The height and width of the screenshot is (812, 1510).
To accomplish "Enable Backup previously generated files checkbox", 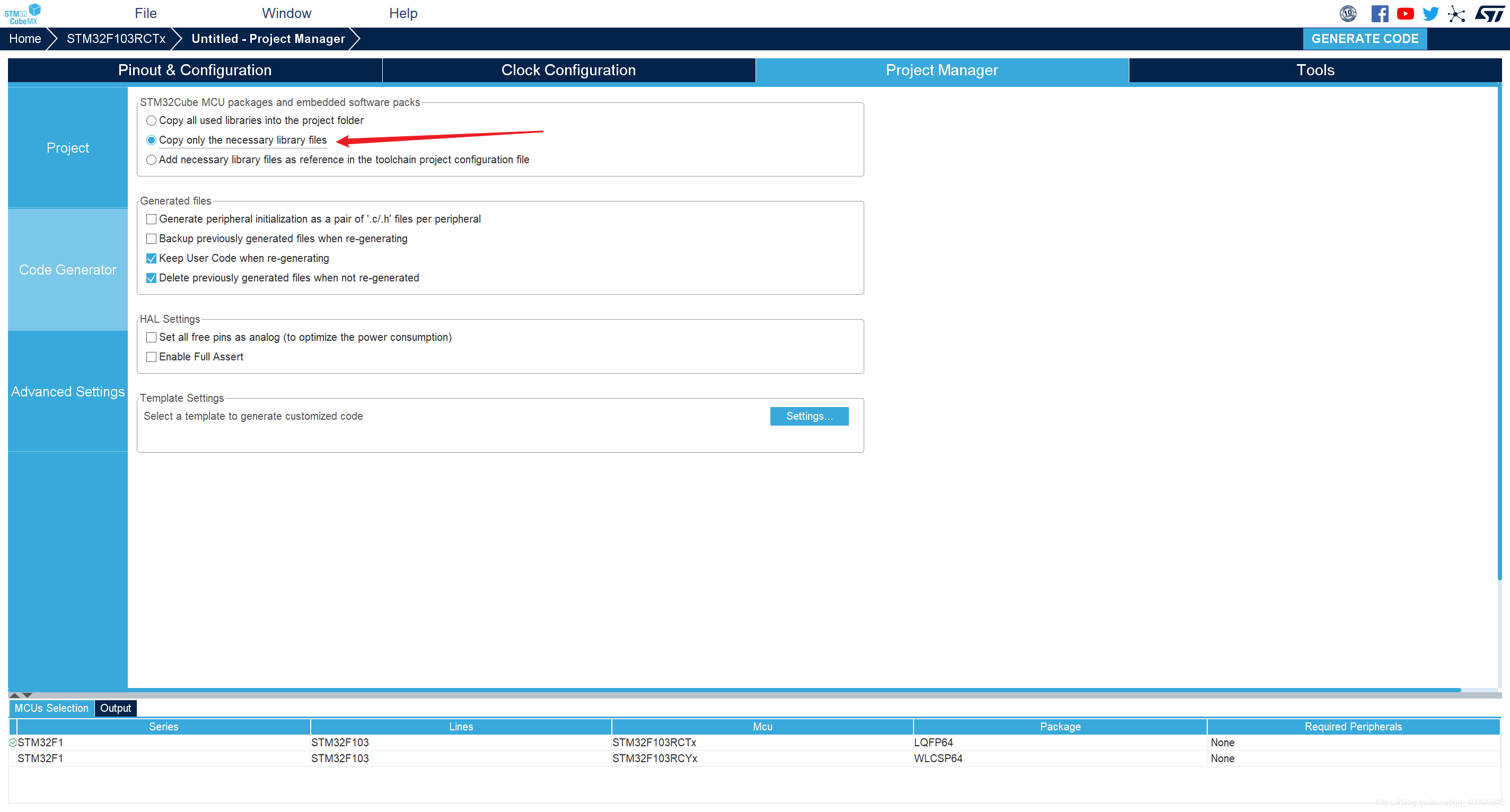I will (151, 239).
